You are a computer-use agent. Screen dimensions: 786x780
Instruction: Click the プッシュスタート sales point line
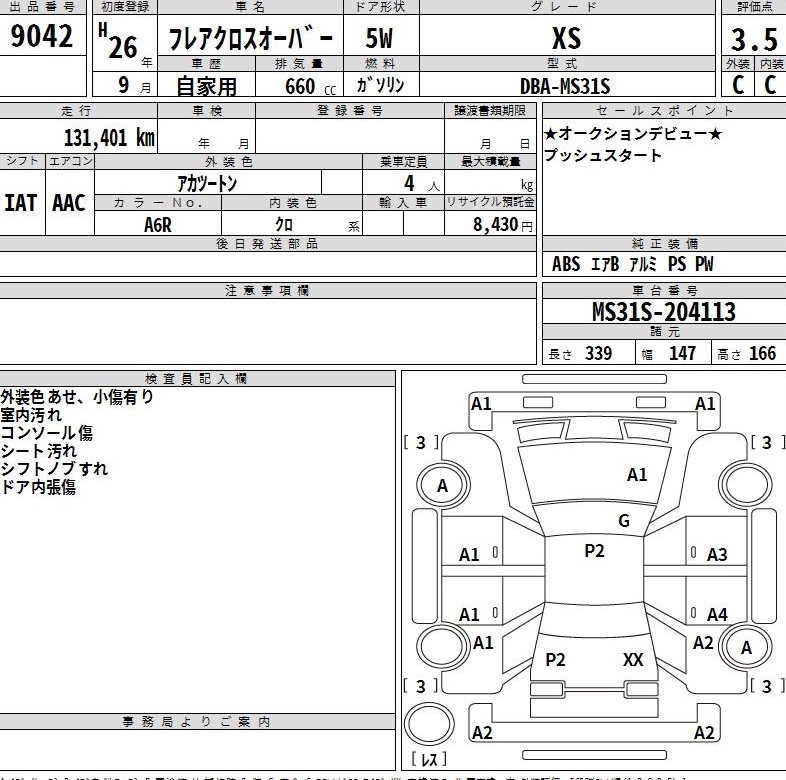[603, 155]
